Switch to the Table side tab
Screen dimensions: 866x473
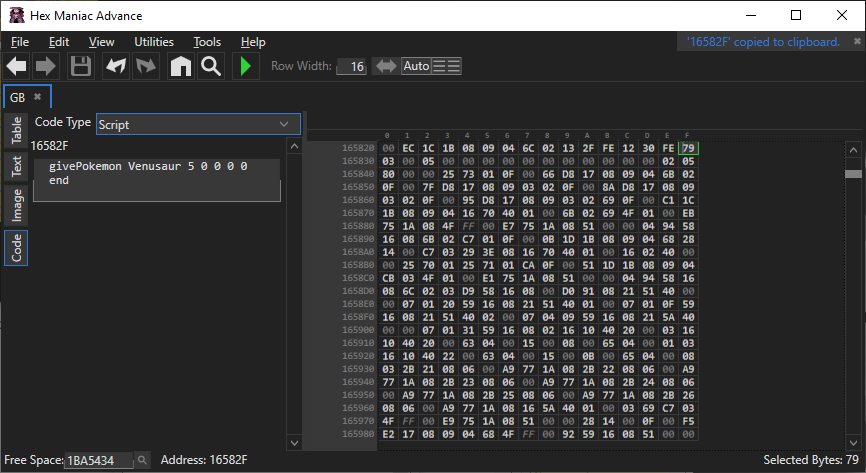17,130
